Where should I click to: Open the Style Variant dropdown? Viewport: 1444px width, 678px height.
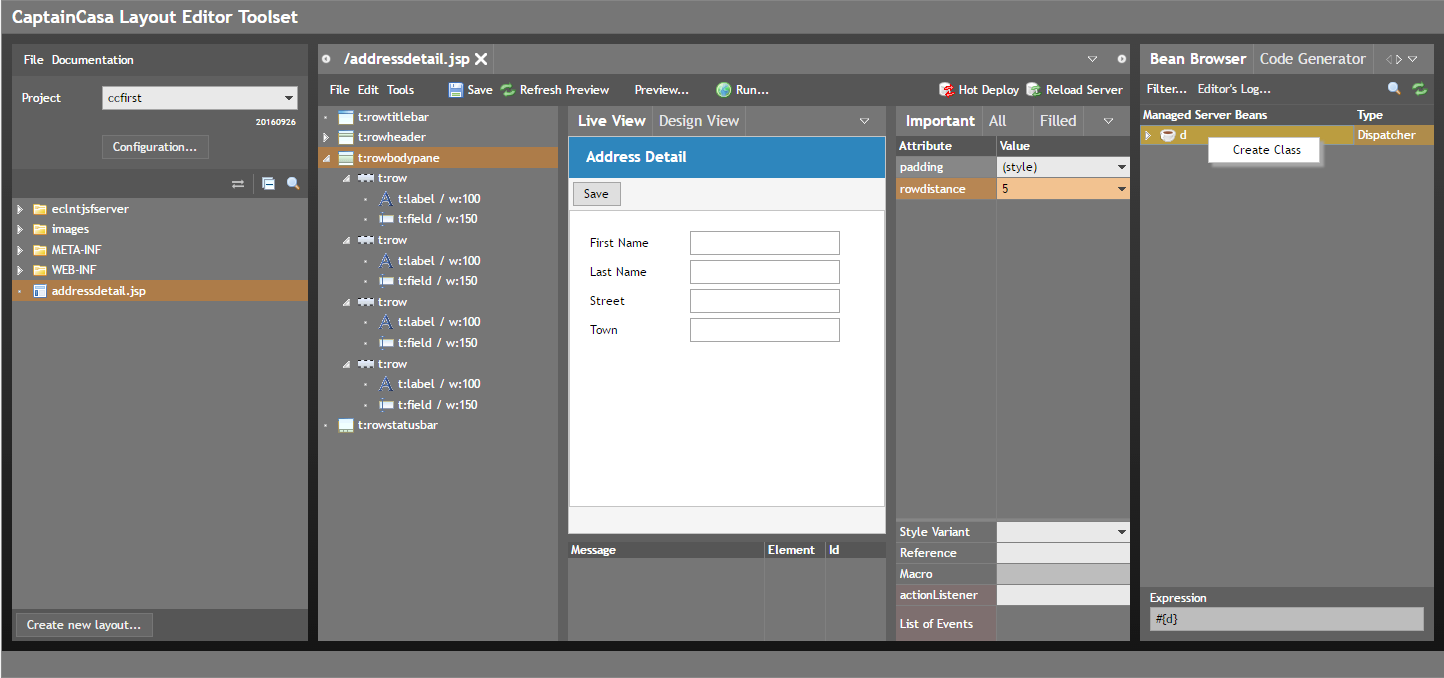pos(1121,532)
